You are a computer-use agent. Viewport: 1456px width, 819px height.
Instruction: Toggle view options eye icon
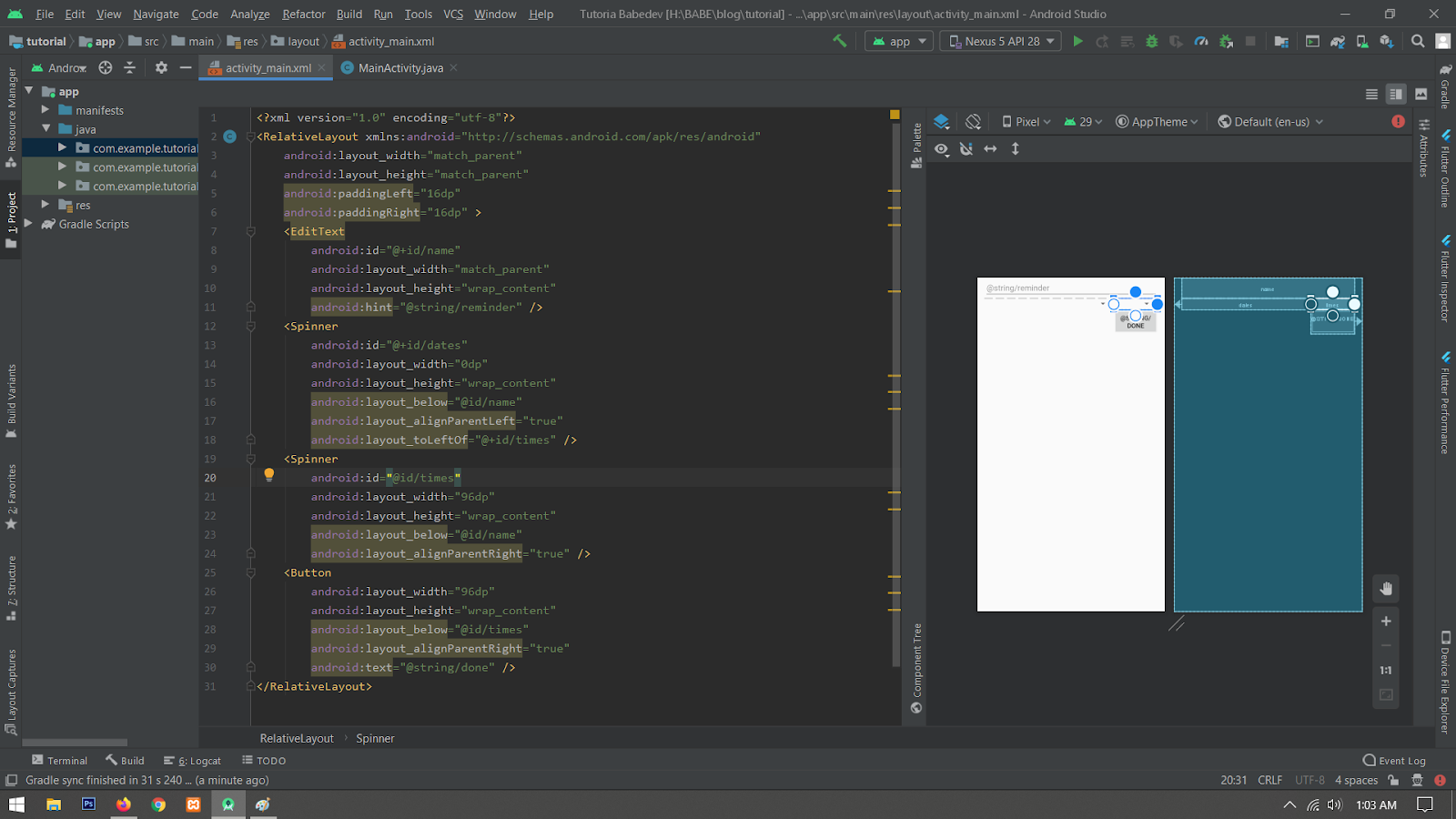tap(942, 148)
